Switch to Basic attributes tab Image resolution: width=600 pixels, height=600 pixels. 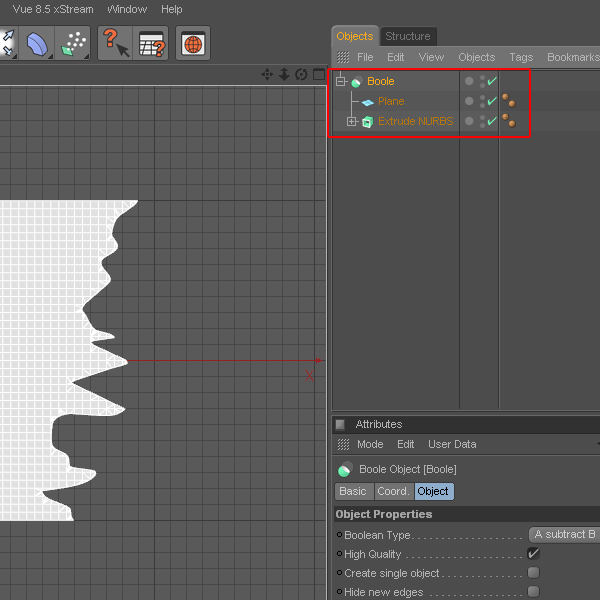click(x=353, y=491)
